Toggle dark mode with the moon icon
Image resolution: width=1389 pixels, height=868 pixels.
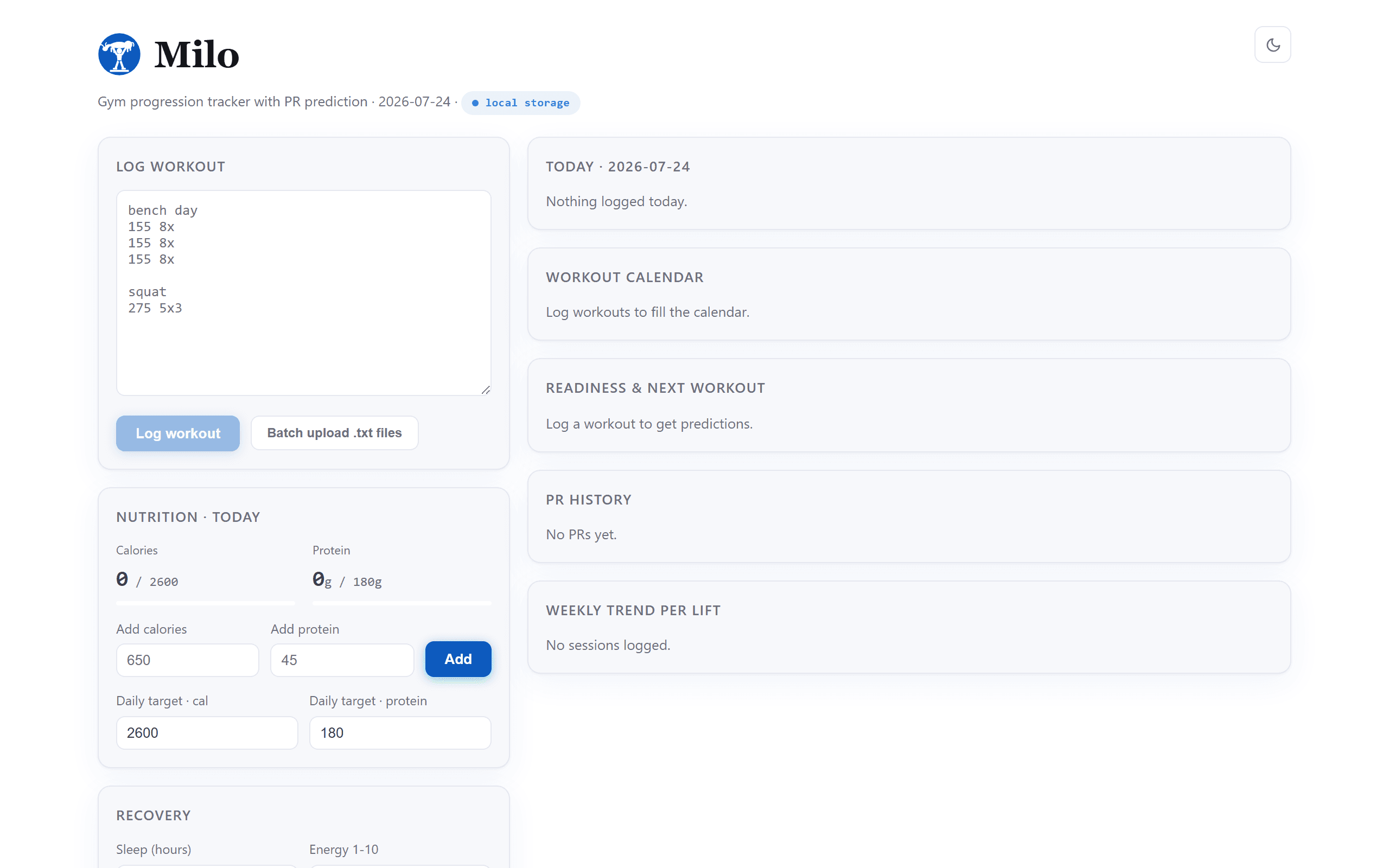tap(1272, 45)
